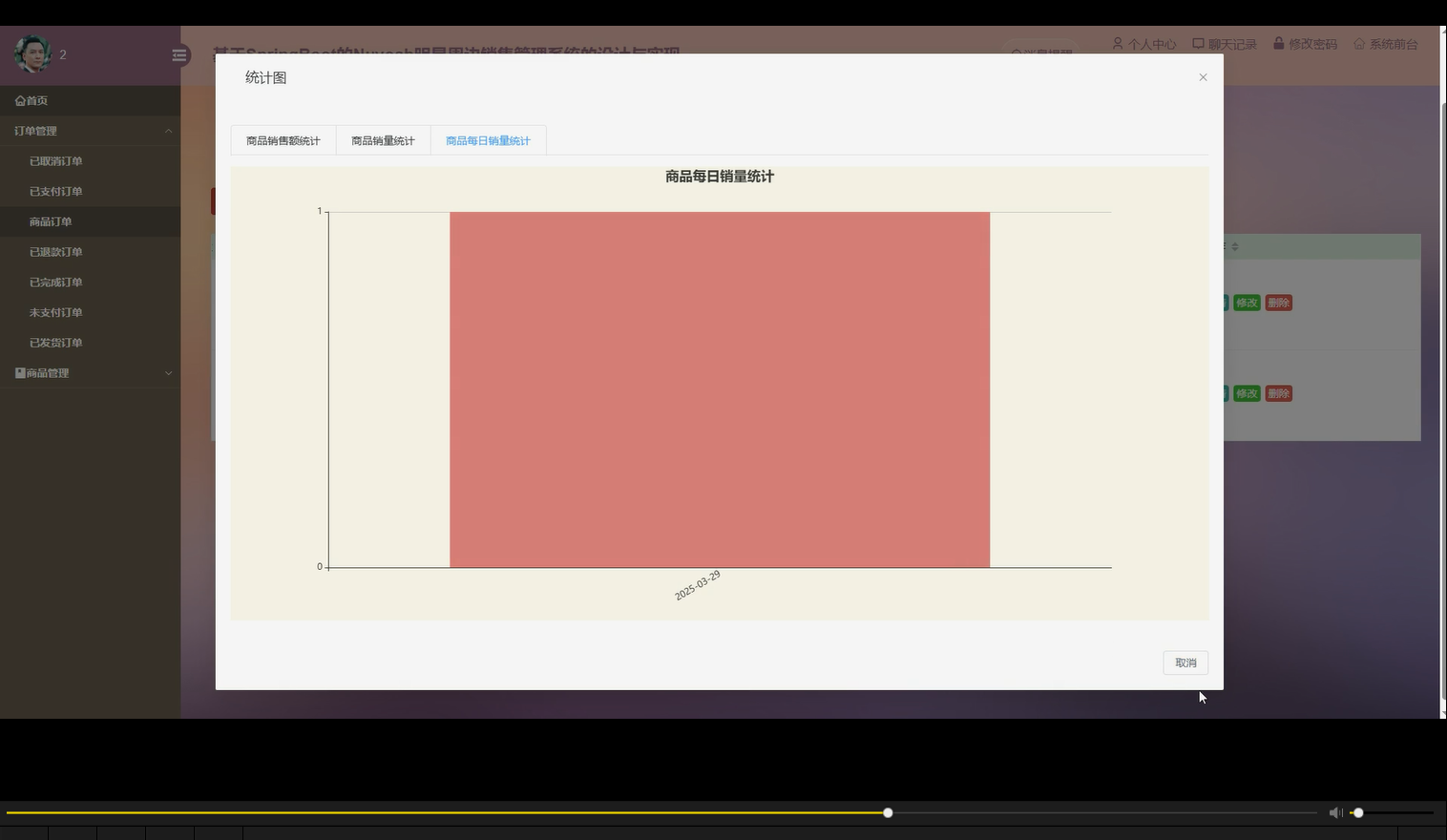Switch to the 商品销售额统计 tab

(283, 140)
